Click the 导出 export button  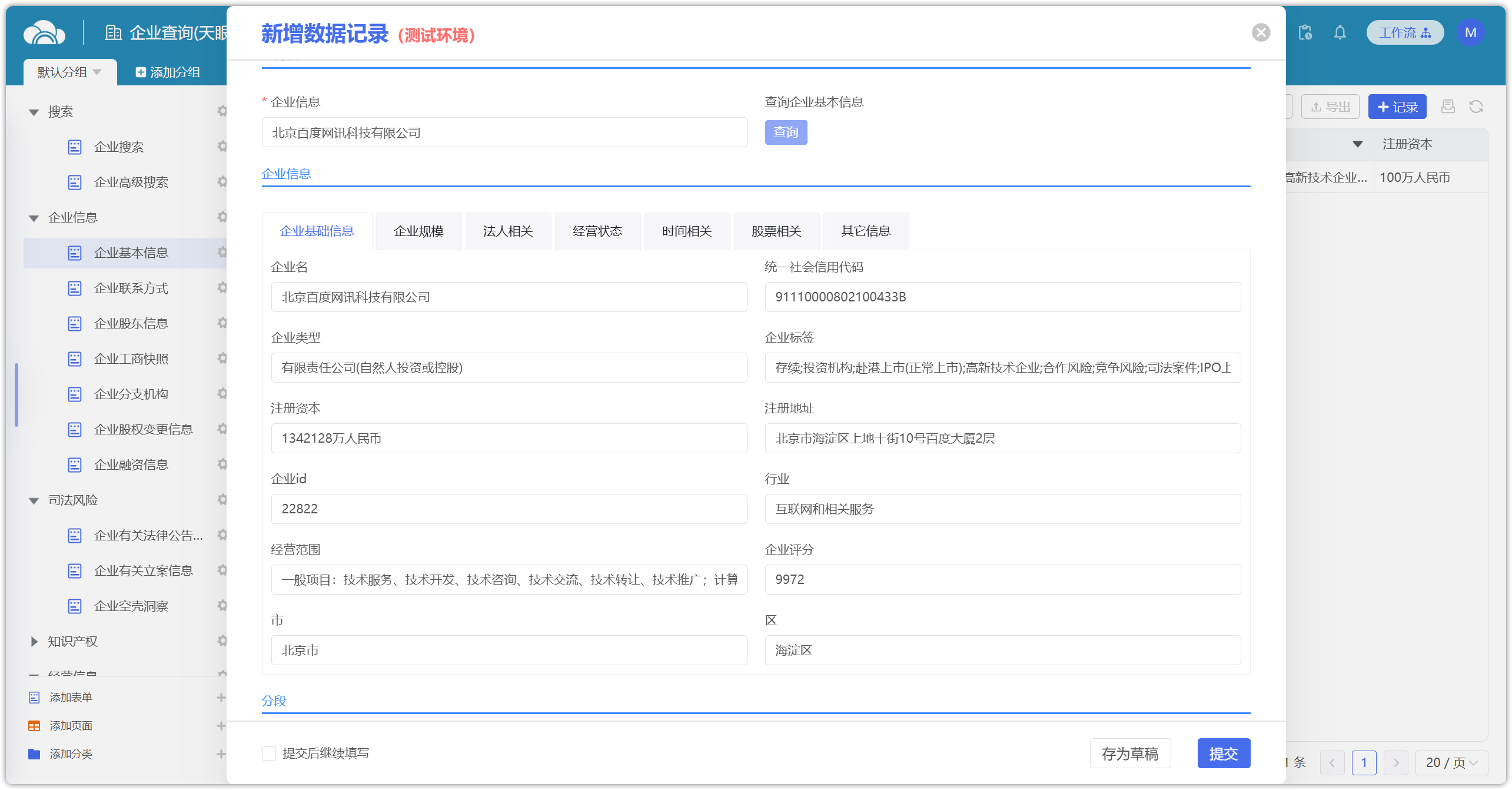point(1330,107)
